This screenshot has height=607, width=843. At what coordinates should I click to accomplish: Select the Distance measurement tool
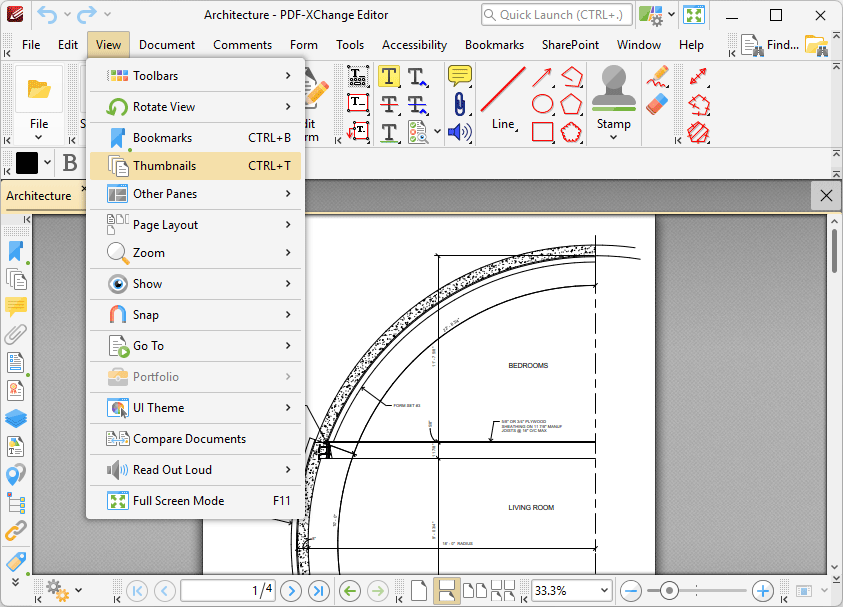698,76
